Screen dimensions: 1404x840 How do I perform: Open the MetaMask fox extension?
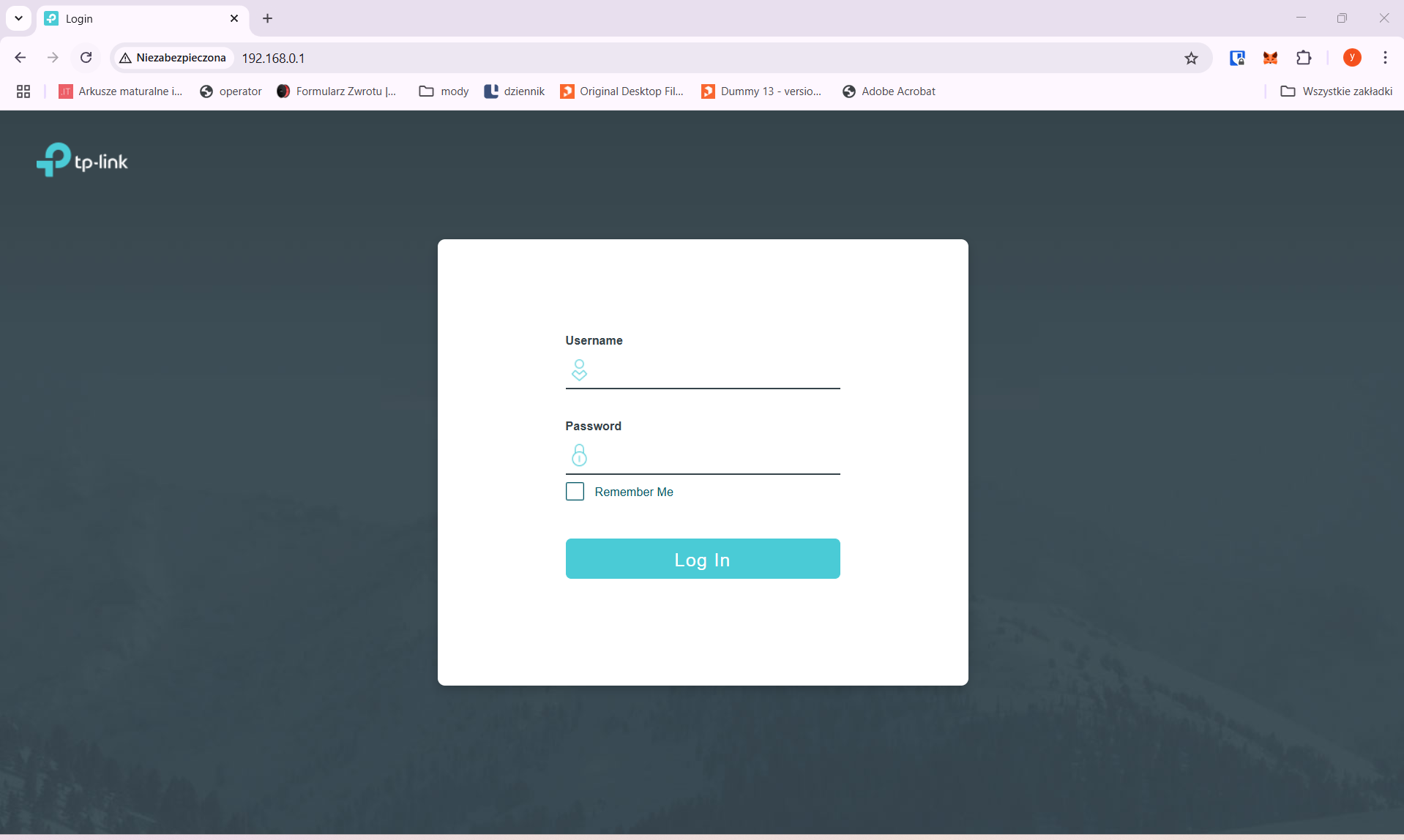(x=1270, y=58)
